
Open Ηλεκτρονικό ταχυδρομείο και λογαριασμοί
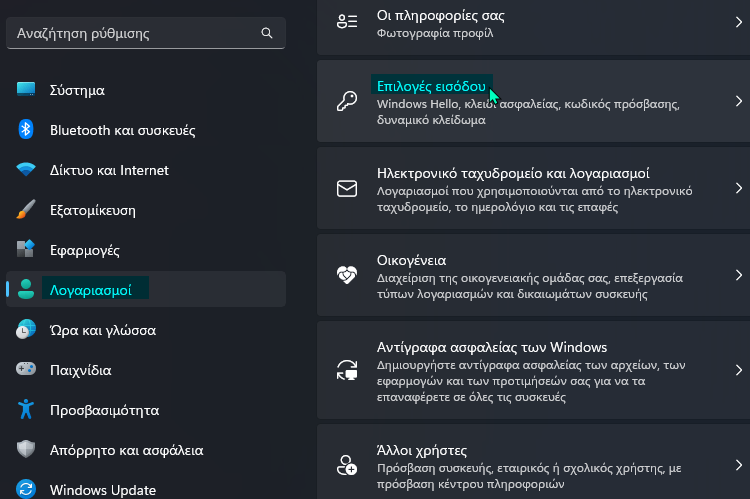533,188
